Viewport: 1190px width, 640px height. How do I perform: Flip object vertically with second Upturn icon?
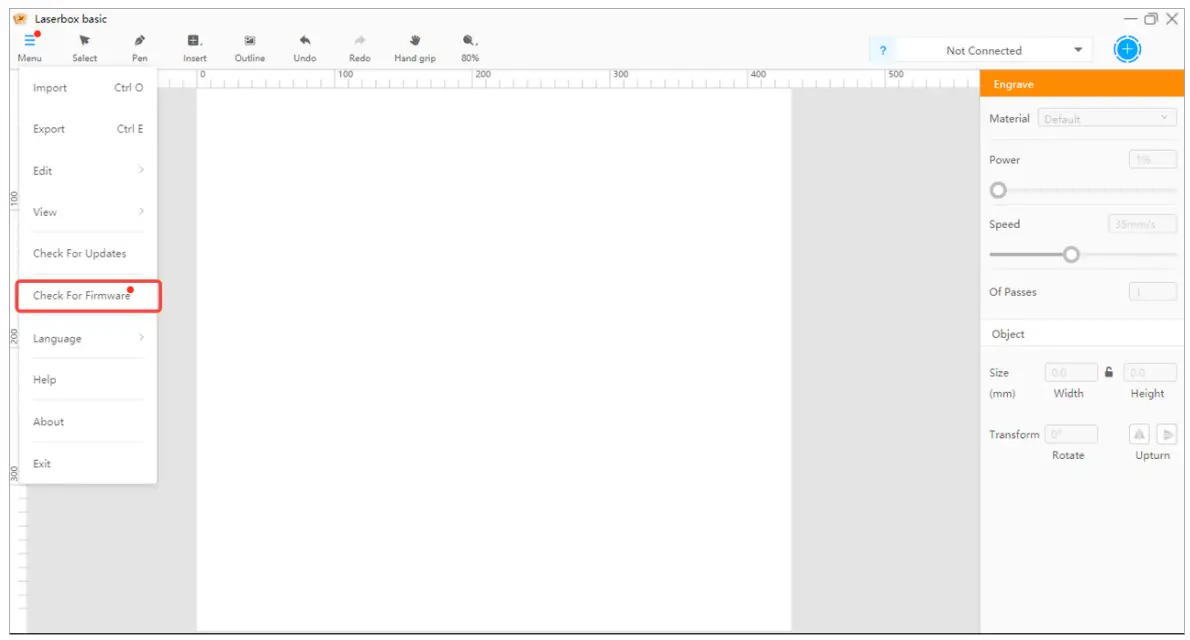point(1167,434)
